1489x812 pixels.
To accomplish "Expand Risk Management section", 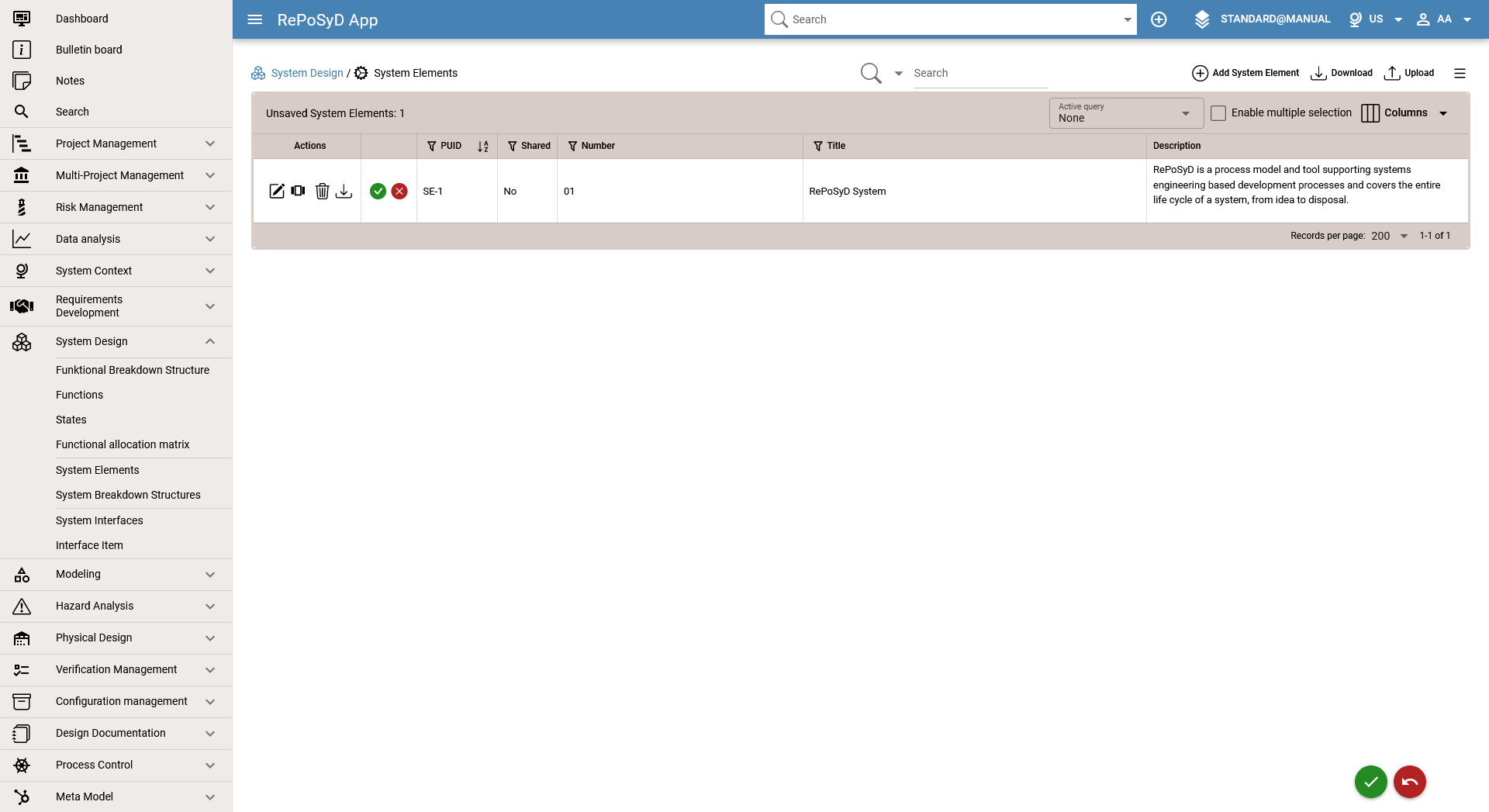I will 116,207.
